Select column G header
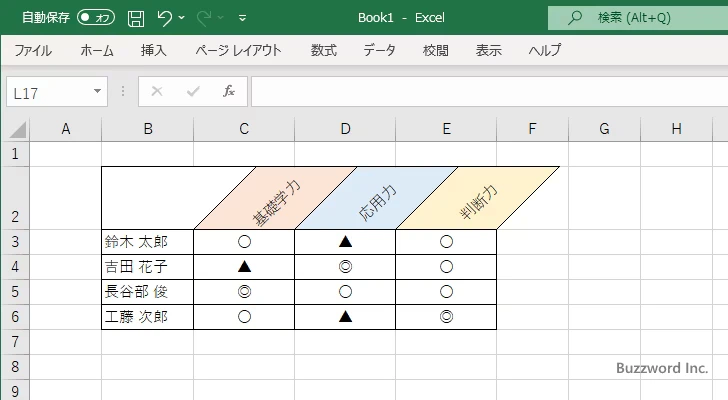Viewport: 728px width, 400px height. 604,129
